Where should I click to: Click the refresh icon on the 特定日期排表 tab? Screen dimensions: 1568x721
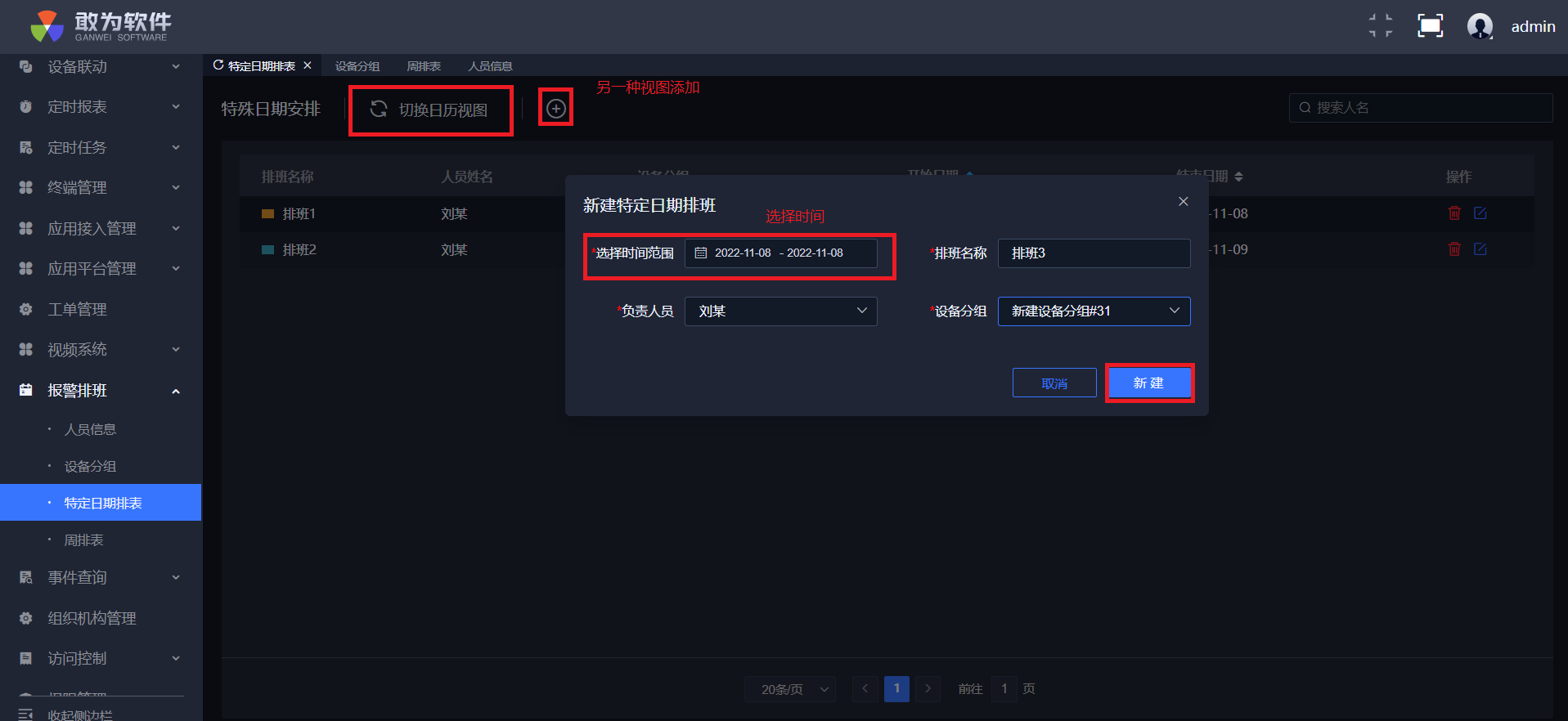point(218,65)
